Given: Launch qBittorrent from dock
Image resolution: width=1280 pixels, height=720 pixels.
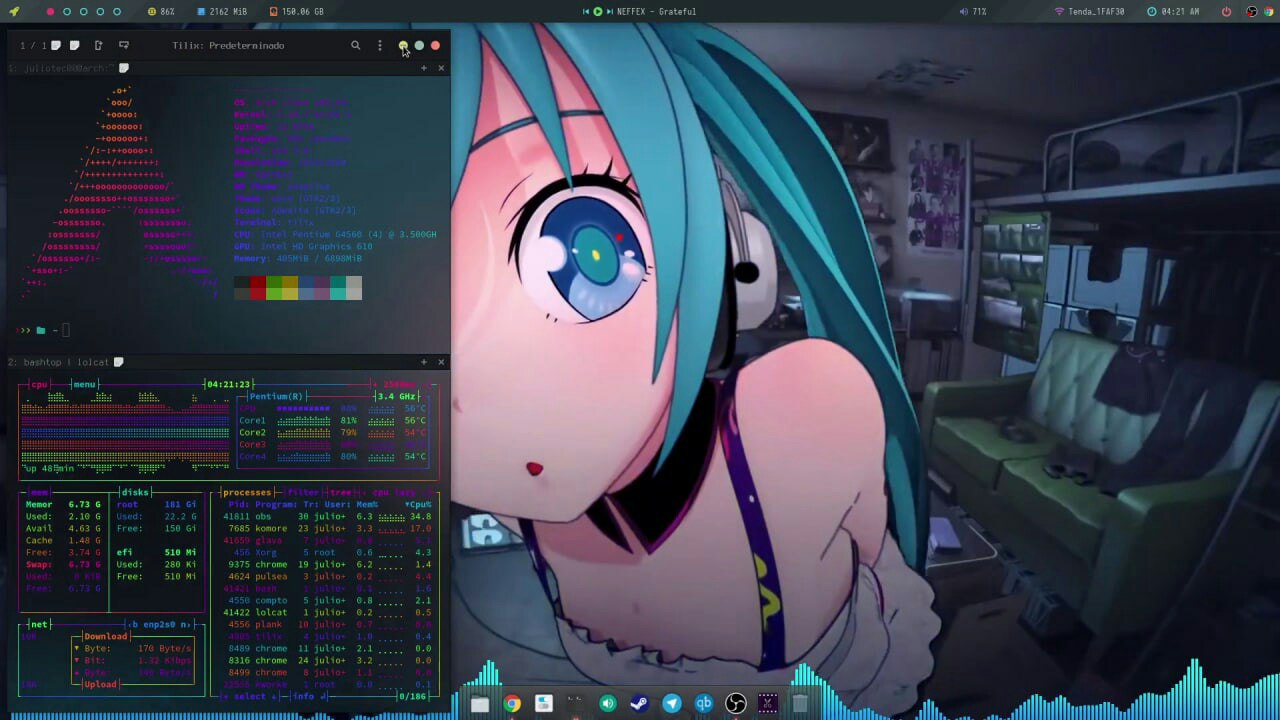Looking at the screenshot, I should pos(704,704).
